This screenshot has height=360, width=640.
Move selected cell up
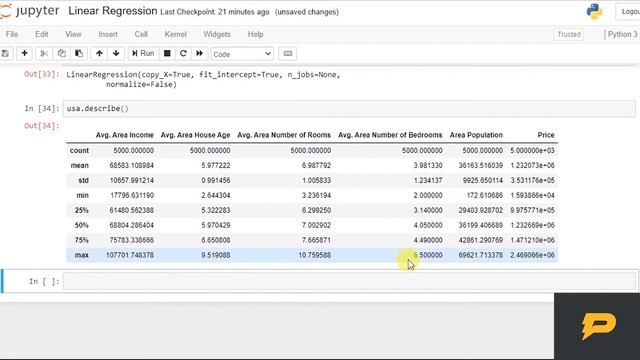pos(99,53)
